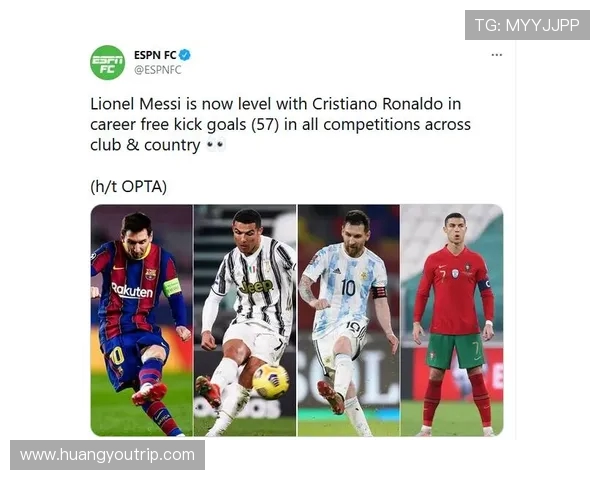View the red number 7 jersey photo
This screenshot has width=600, height=480.
pyautogui.click(x=452, y=320)
